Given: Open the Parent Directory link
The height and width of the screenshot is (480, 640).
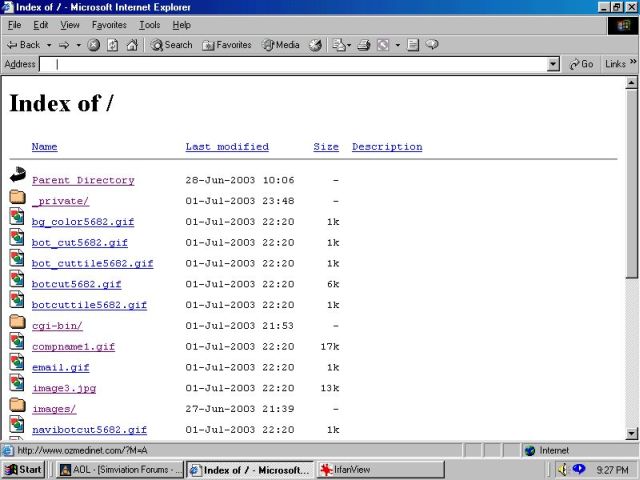Looking at the screenshot, I should [83, 180].
